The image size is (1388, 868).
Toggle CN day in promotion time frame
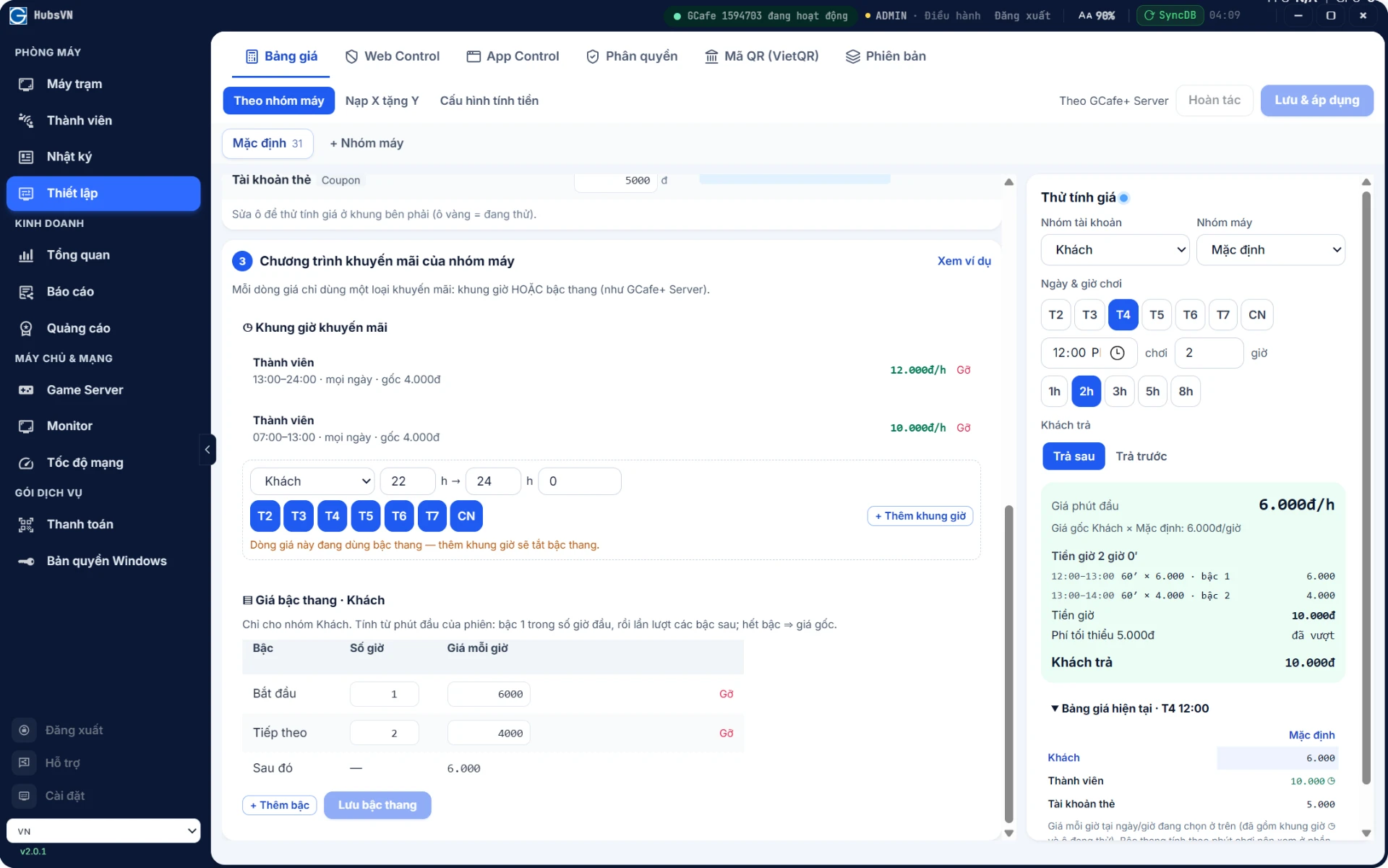tap(466, 516)
